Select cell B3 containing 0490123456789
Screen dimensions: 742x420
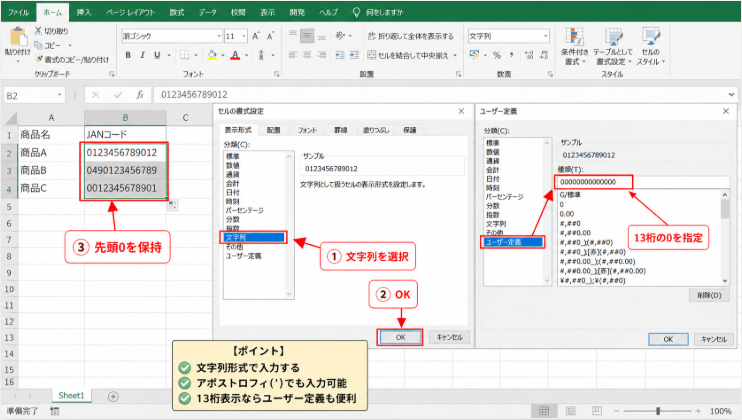(x=125, y=170)
